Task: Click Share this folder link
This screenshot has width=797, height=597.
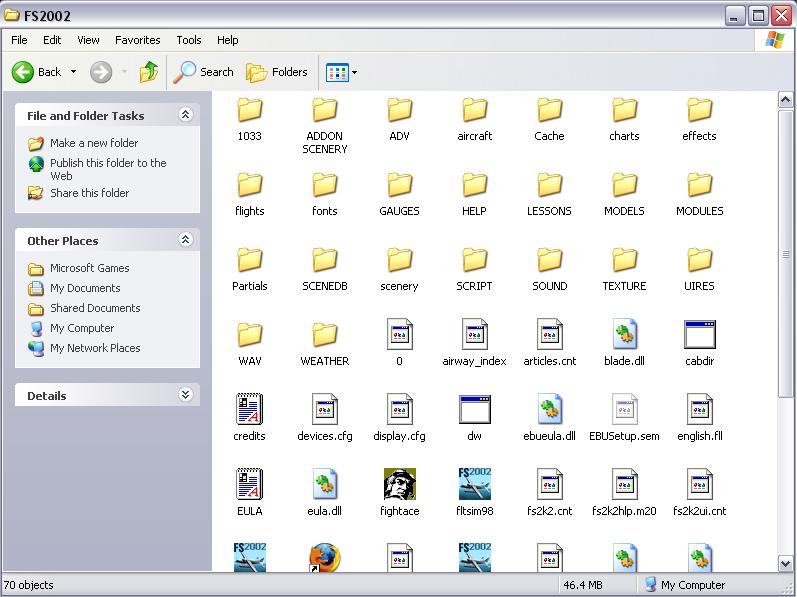Action: coord(89,193)
